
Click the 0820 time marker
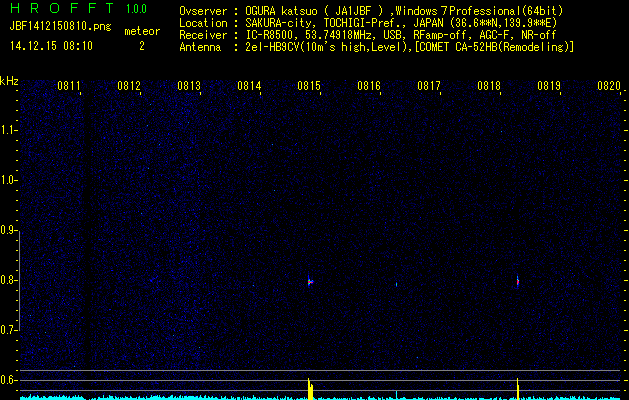(x=609, y=85)
